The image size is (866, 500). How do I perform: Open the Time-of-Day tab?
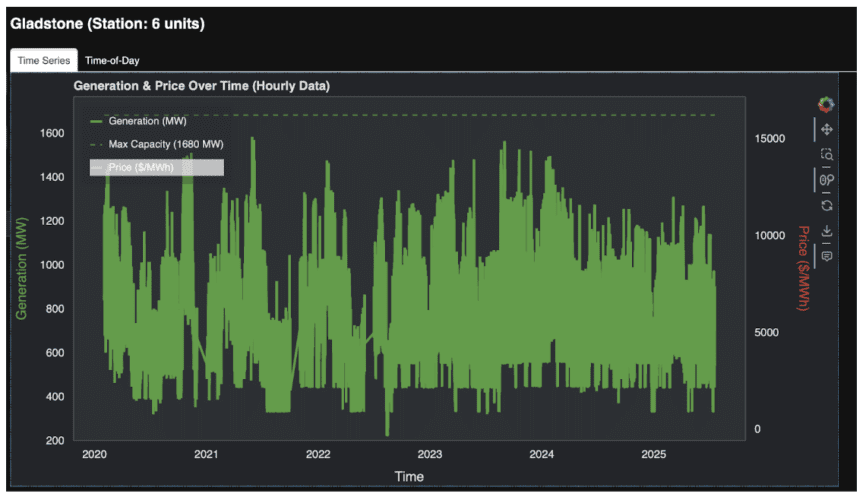point(112,60)
